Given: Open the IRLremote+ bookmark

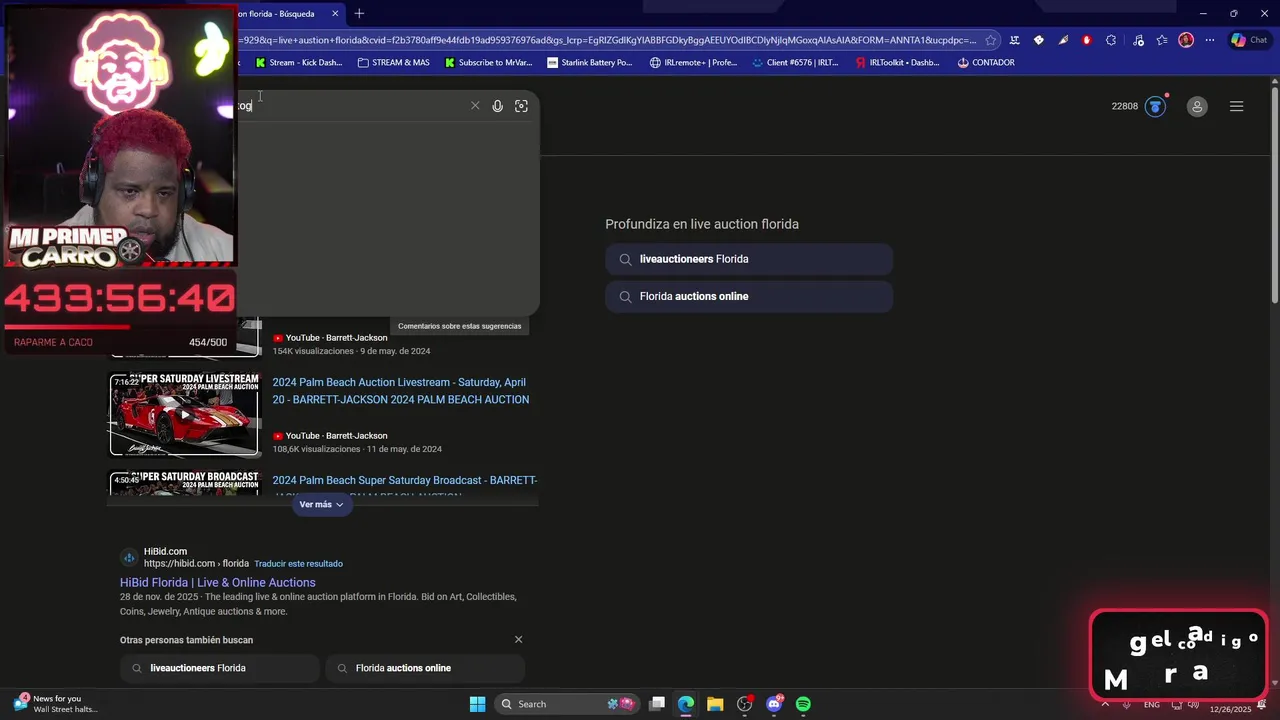Looking at the screenshot, I should click(x=693, y=62).
